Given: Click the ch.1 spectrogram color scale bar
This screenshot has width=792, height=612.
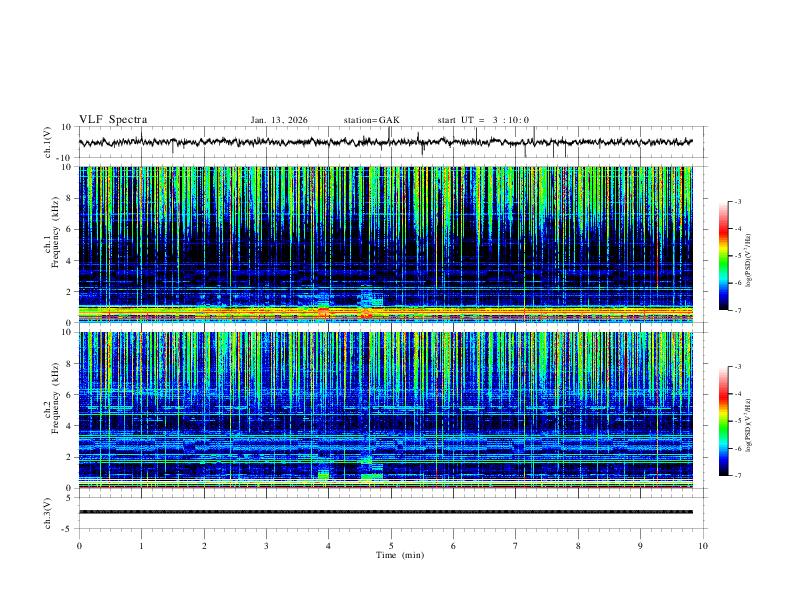Looking at the screenshot, I should click(723, 256).
